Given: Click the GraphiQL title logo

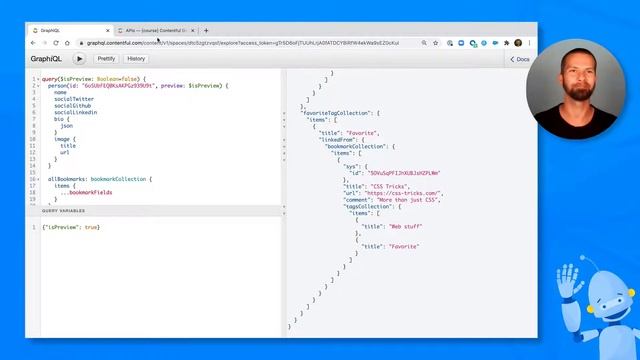Looking at the screenshot, I should (46, 59).
